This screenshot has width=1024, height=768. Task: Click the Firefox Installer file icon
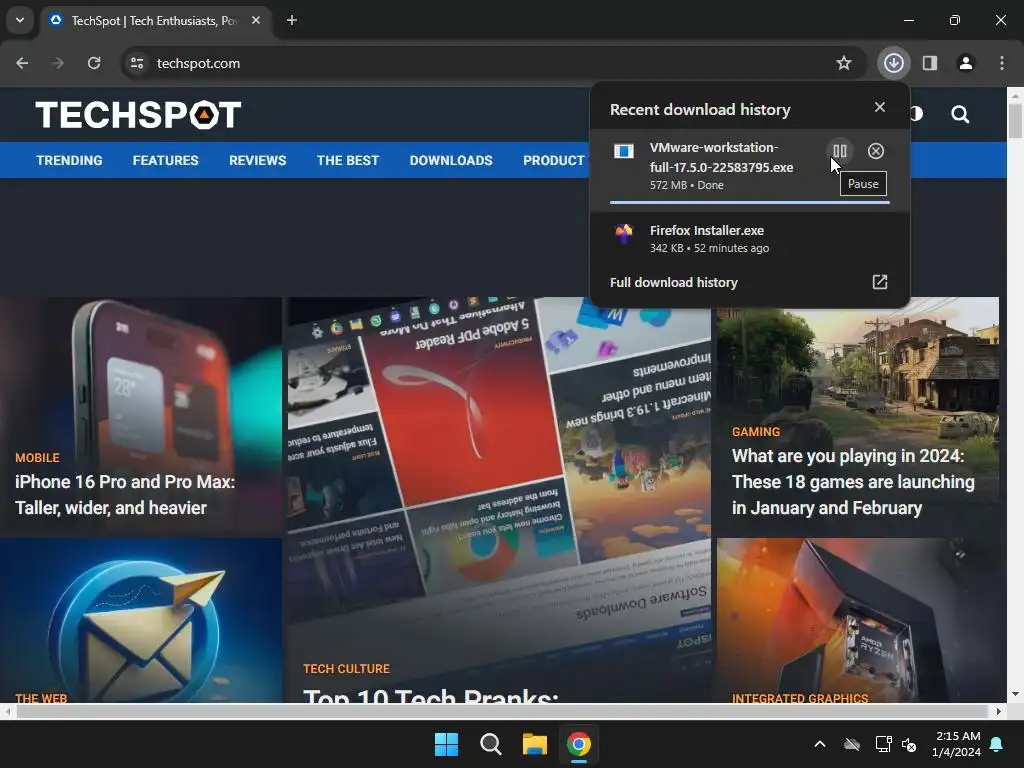[x=624, y=233]
